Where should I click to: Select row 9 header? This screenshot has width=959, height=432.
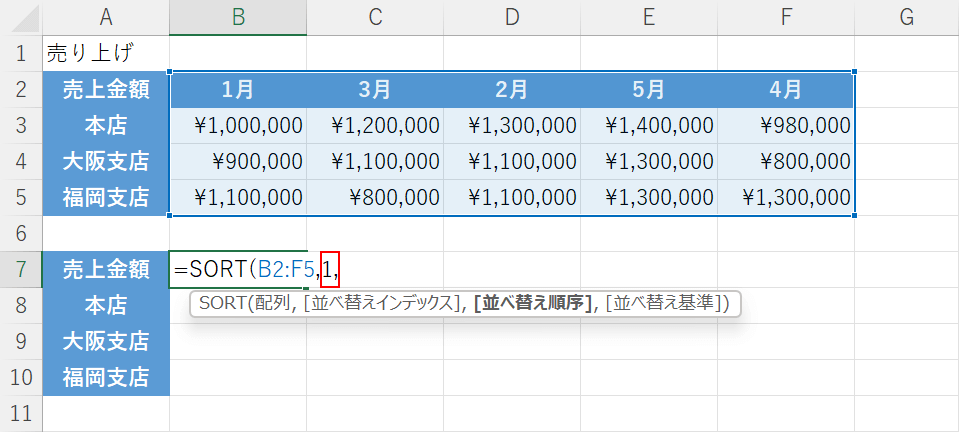[21, 341]
